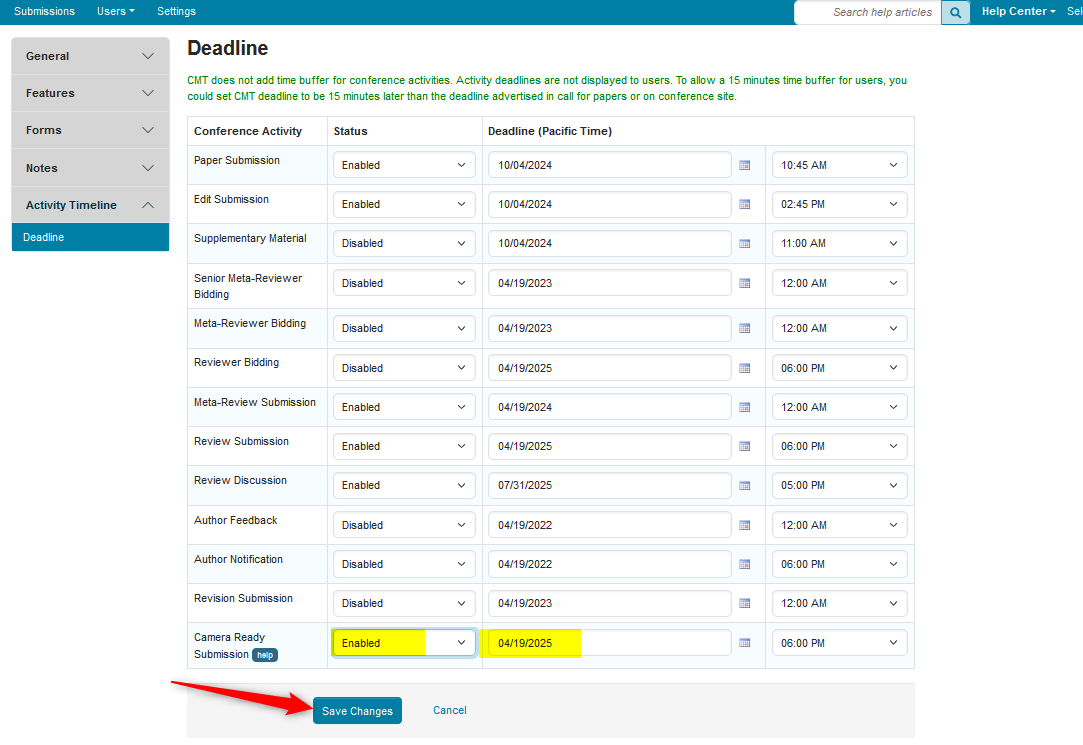Open calendar icon for Reviewer Bidding date

[x=744, y=368]
